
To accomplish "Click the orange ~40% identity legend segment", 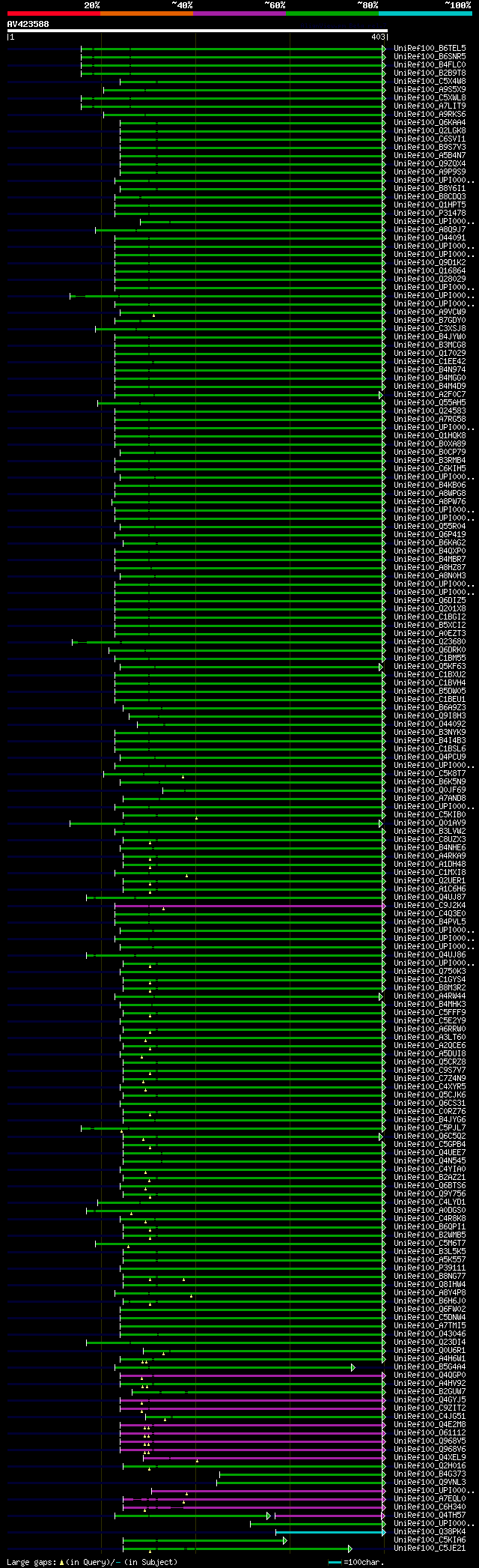I will pyautogui.click(x=147, y=13).
